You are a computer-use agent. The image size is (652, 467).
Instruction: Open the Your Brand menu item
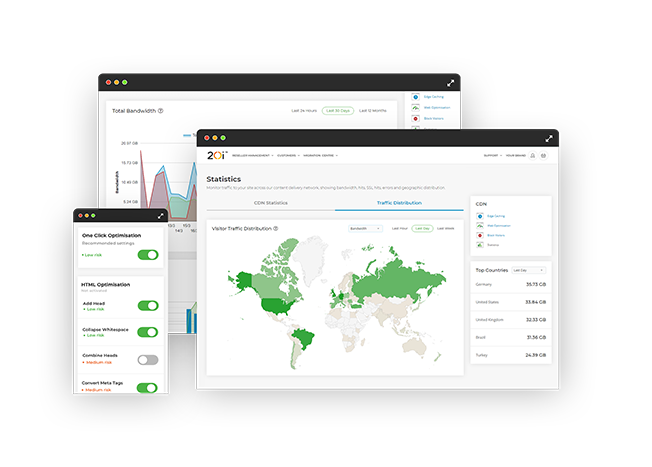tap(516, 156)
